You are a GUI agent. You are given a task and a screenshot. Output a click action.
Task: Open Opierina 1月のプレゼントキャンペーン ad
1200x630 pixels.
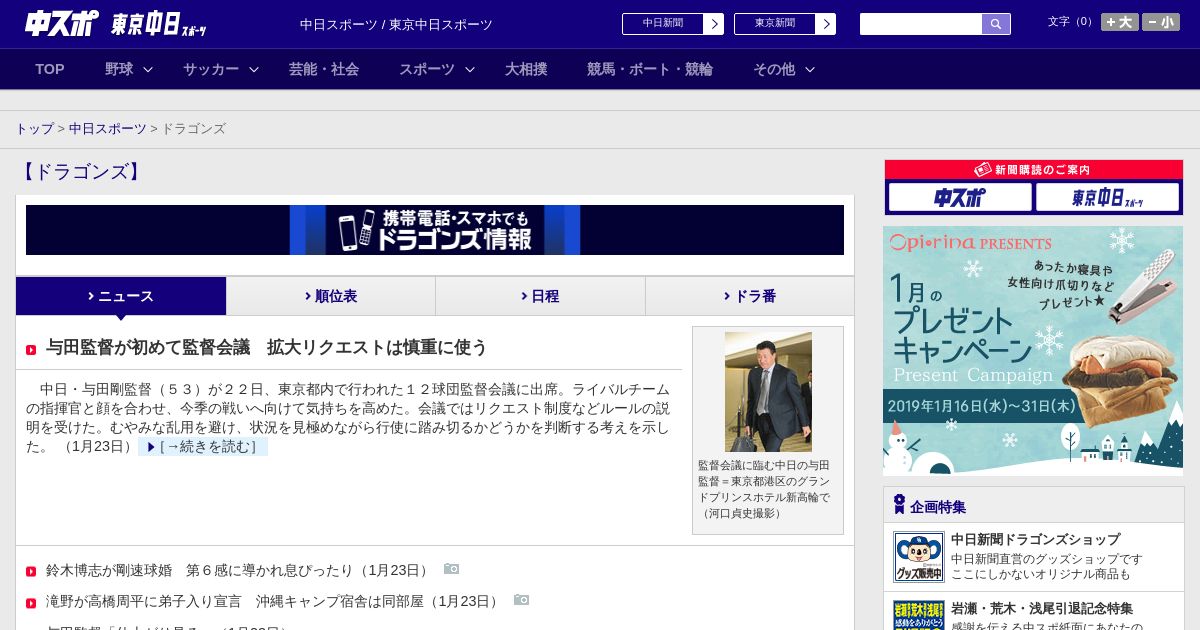[x=1033, y=350]
